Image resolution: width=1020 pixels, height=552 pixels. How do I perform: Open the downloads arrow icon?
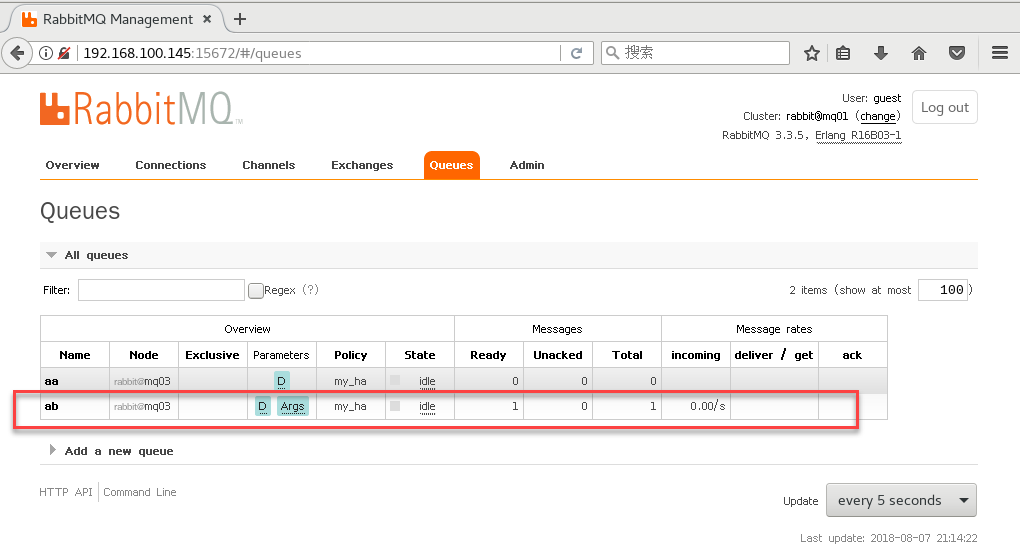coord(881,53)
